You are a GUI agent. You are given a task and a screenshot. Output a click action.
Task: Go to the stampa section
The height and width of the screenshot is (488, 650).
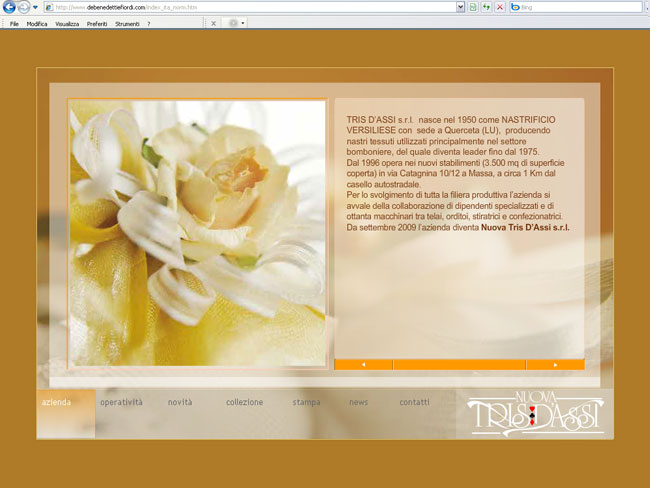(x=306, y=402)
